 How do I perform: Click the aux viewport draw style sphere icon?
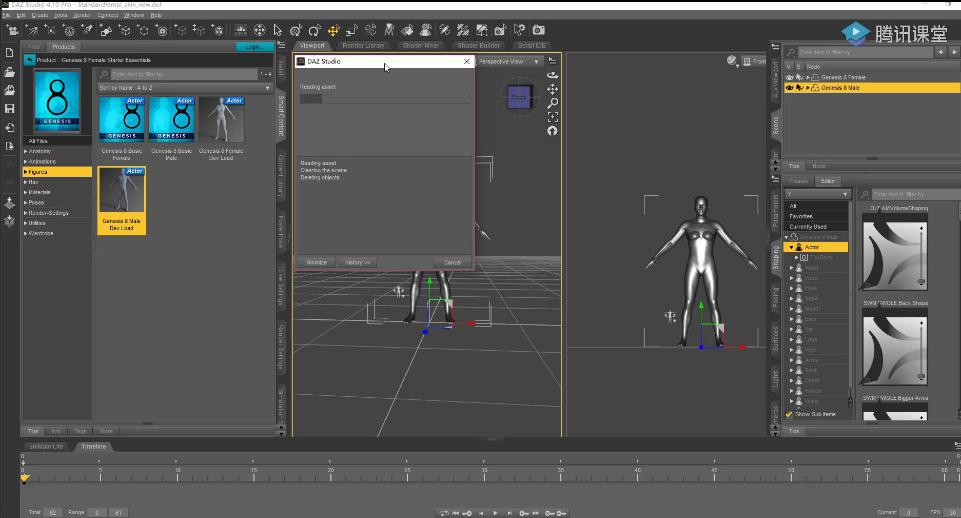(731, 60)
